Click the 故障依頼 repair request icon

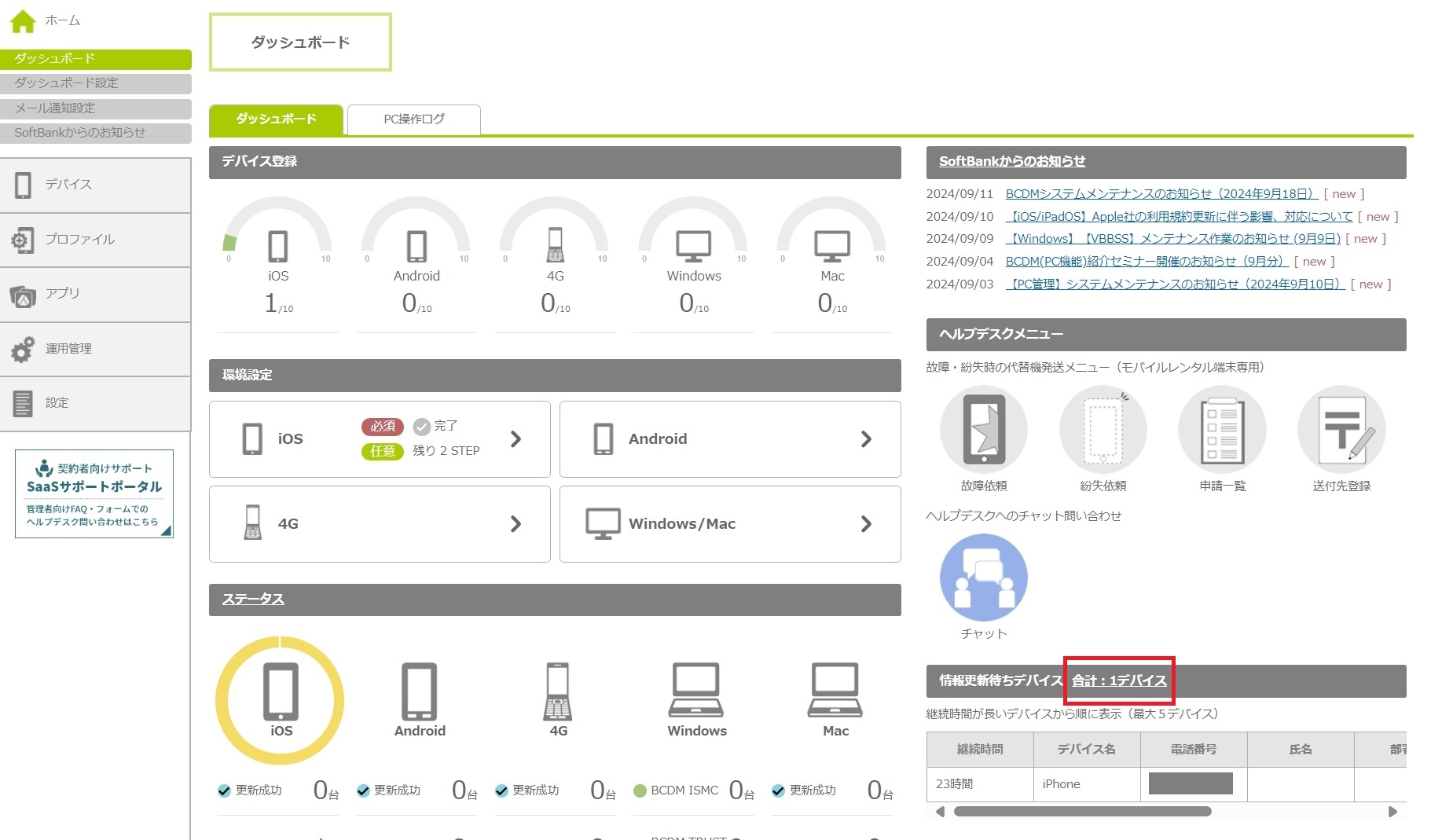pos(983,430)
